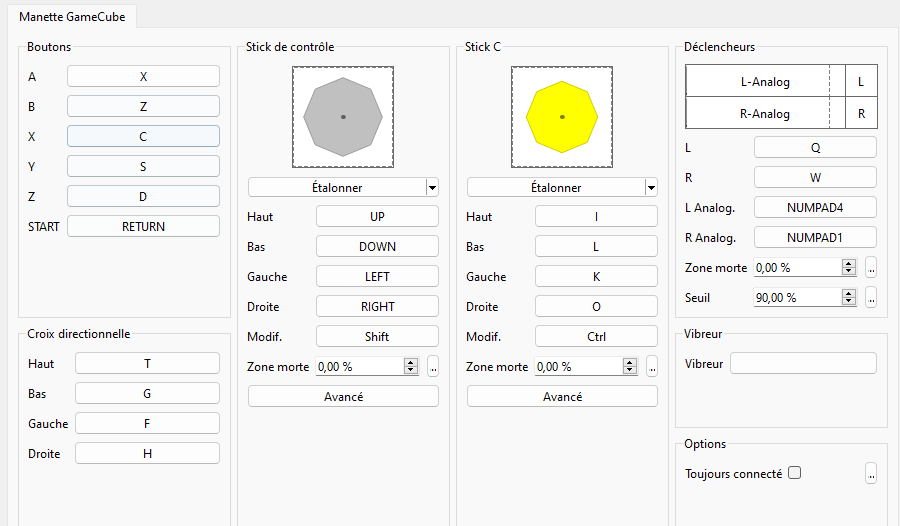Click control stick Modif. mapping Shift

tap(377, 336)
